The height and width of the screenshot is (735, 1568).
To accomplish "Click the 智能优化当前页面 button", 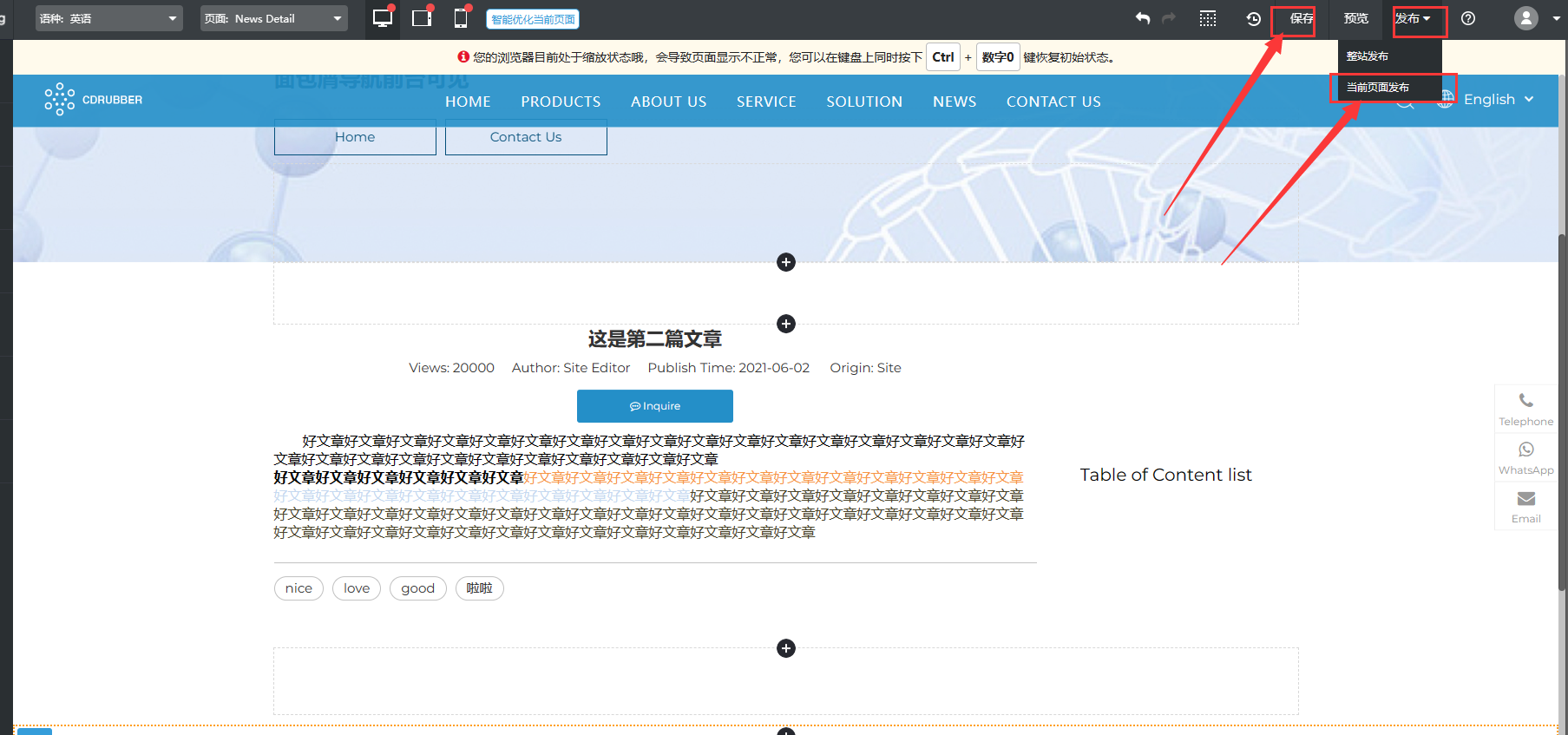I will pos(533,19).
